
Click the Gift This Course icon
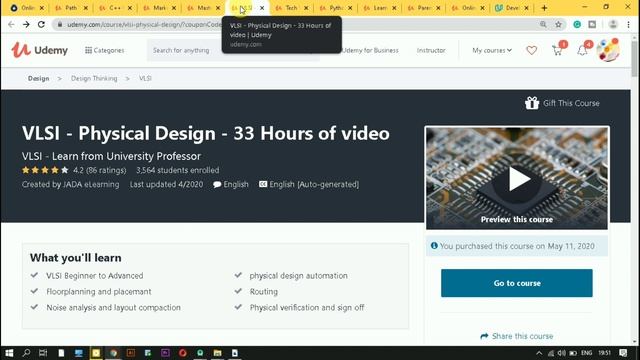coord(532,103)
